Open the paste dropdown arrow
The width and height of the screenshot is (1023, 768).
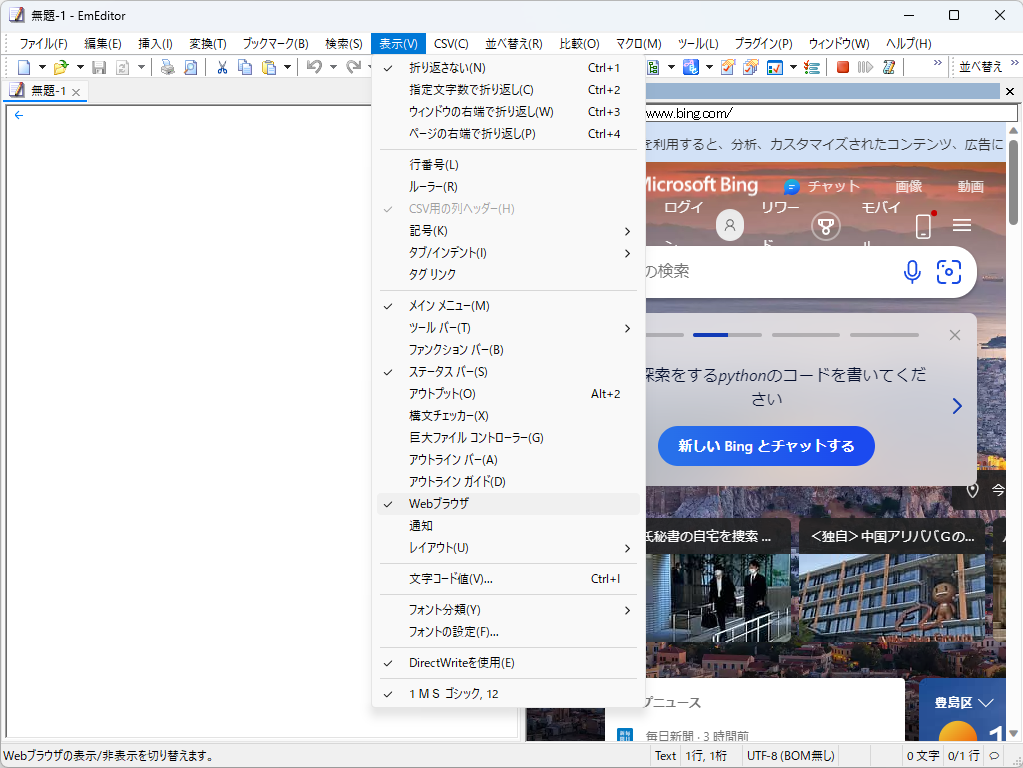coord(285,67)
